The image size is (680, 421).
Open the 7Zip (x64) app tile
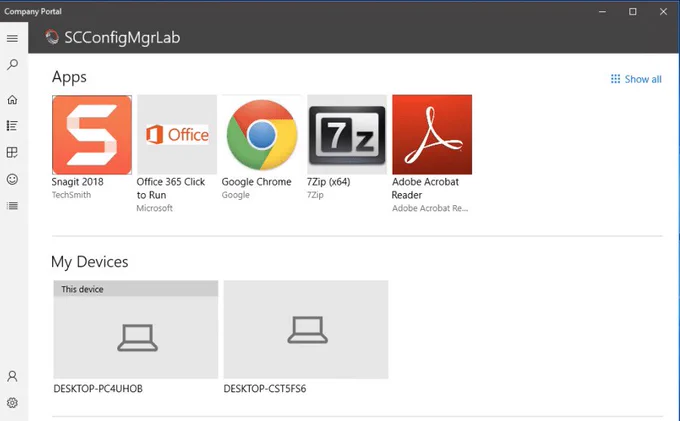(347, 135)
